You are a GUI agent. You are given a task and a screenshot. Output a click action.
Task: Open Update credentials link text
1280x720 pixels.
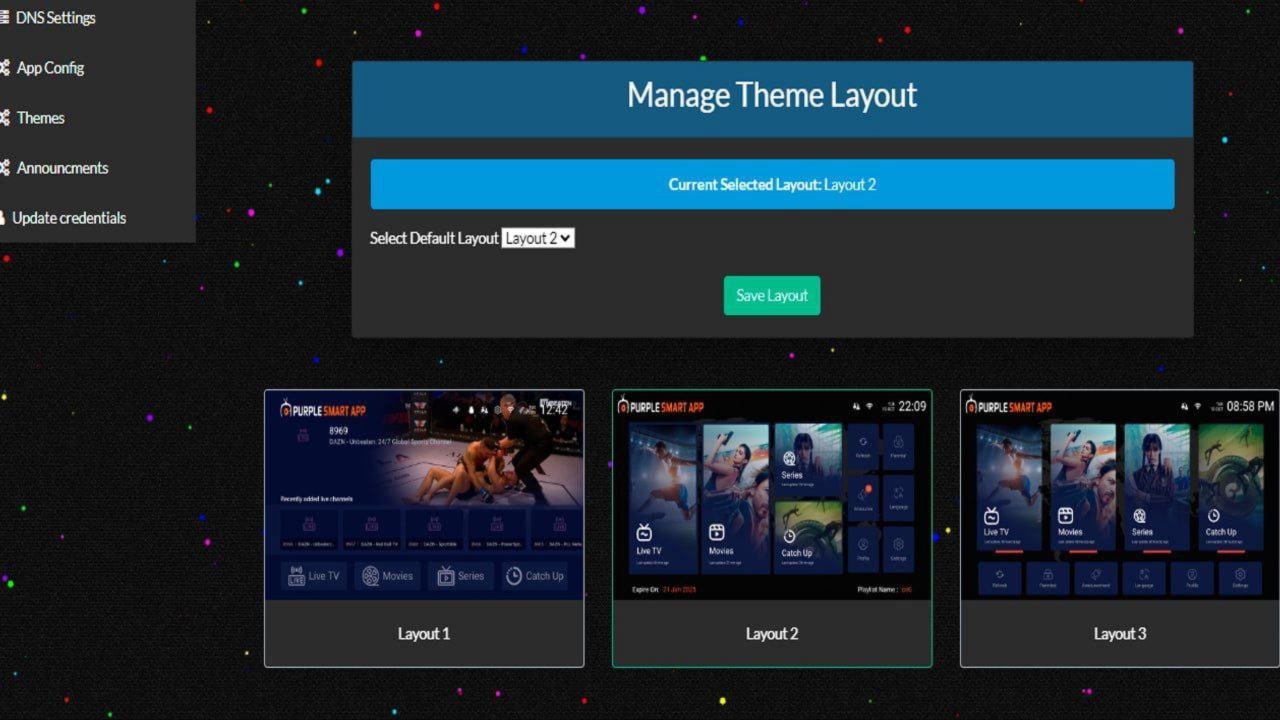[69, 218]
